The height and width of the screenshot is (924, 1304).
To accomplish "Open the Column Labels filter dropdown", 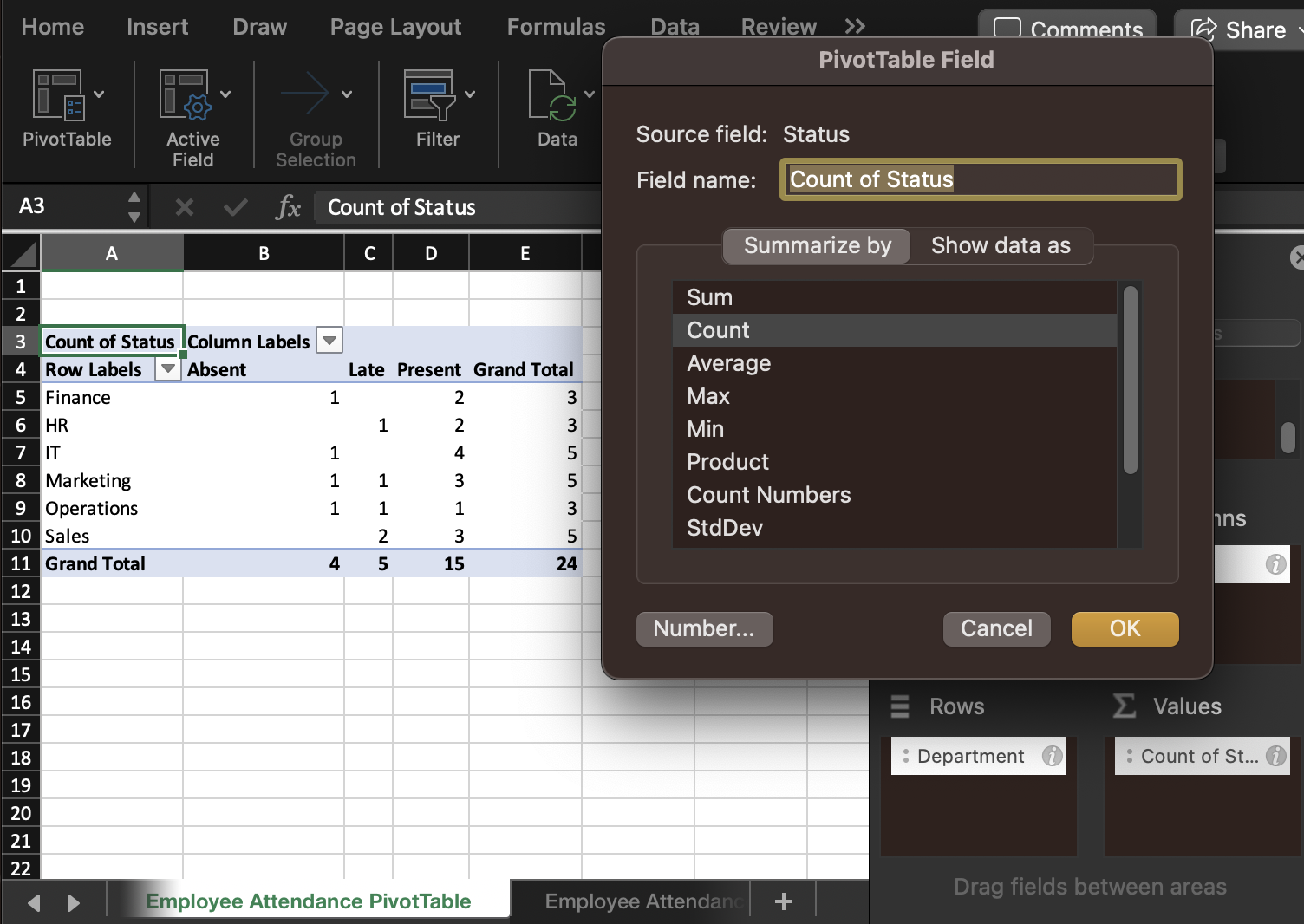I will [329, 341].
